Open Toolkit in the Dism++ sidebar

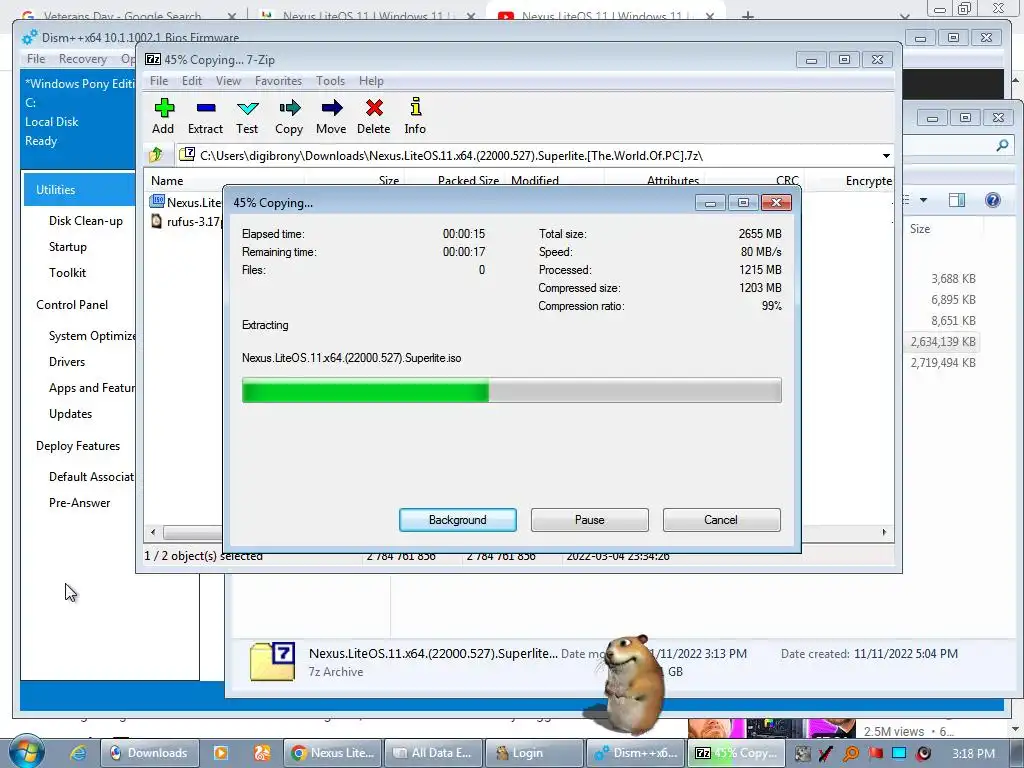click(x=67, y=273)
